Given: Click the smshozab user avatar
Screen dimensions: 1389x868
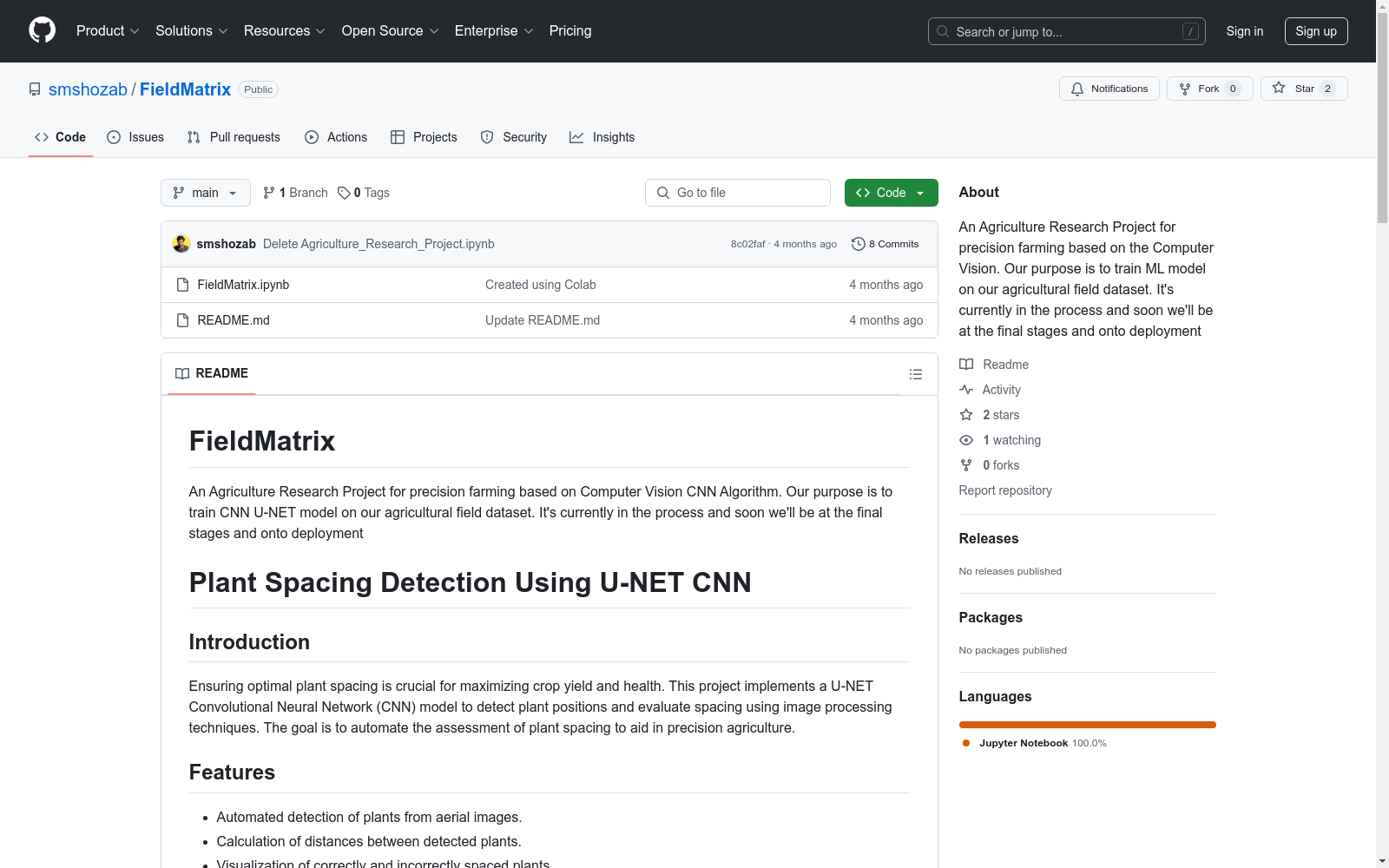Looking at the screenshot, I should (x=181, y=244).
